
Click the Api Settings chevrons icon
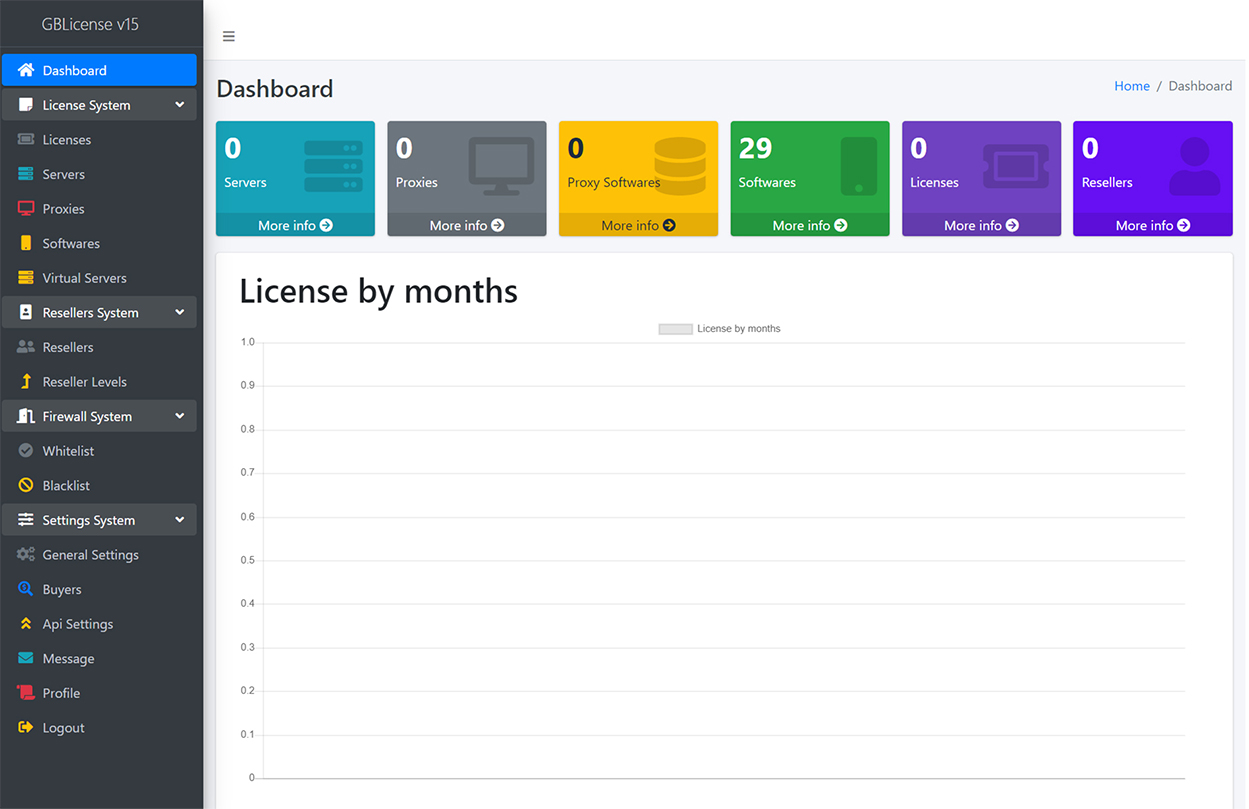point(26,624)
